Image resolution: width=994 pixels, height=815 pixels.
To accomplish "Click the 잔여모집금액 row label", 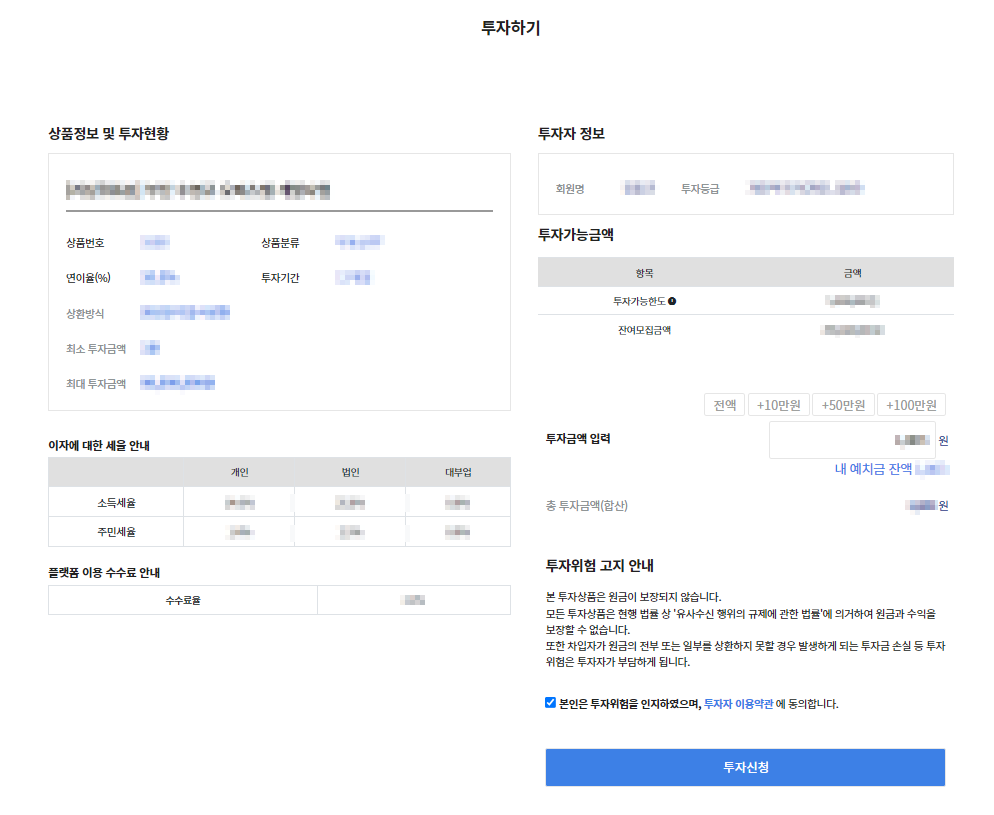I will (644, 330).
